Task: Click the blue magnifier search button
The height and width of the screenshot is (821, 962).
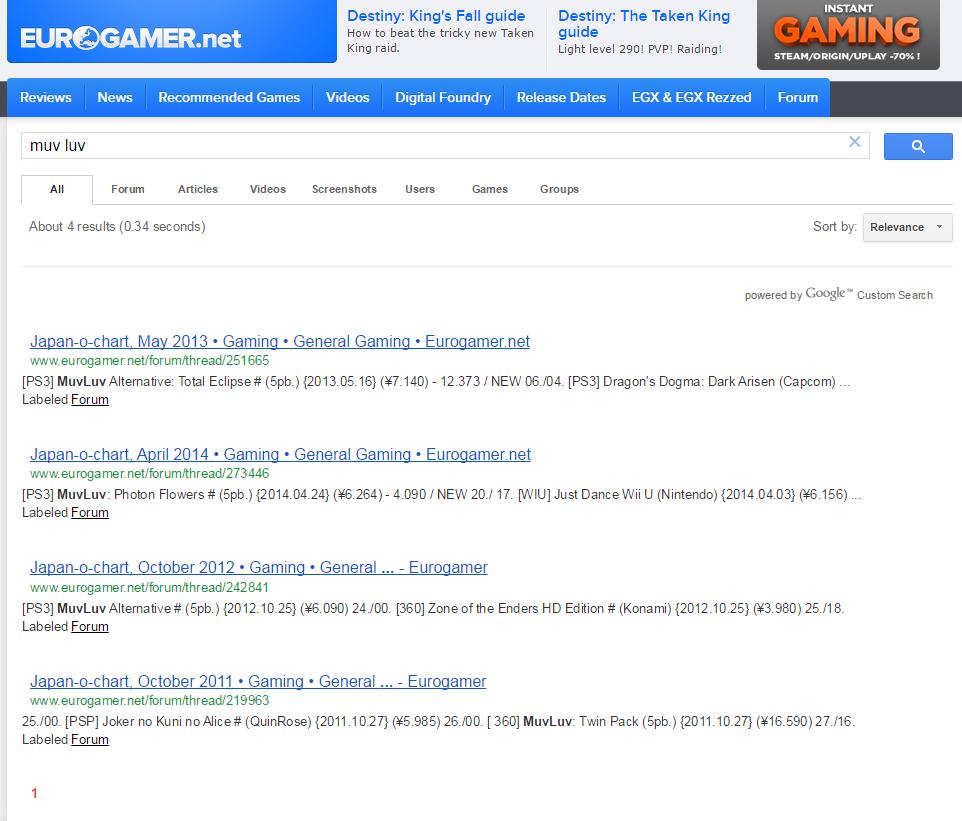Action: (917, 147)
